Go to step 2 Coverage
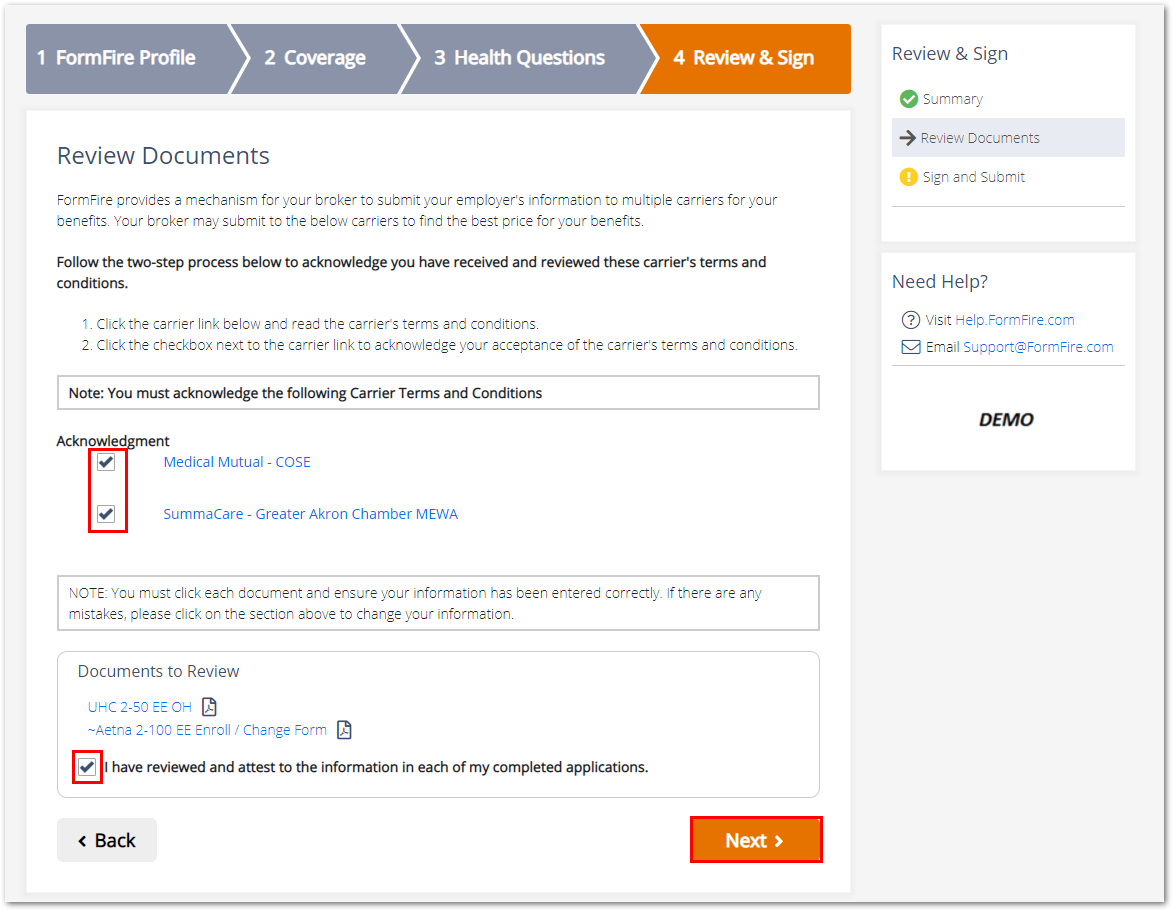 pos(315,58)
